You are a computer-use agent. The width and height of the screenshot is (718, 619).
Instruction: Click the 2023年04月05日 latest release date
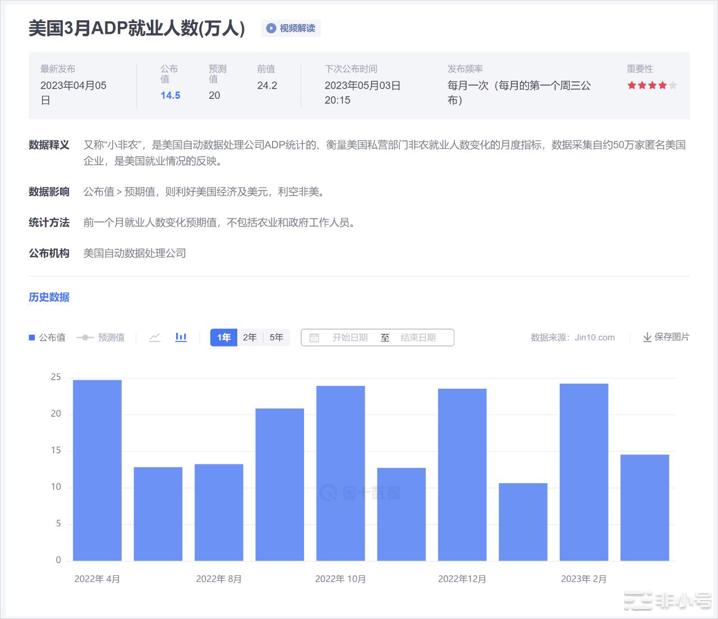73,92
